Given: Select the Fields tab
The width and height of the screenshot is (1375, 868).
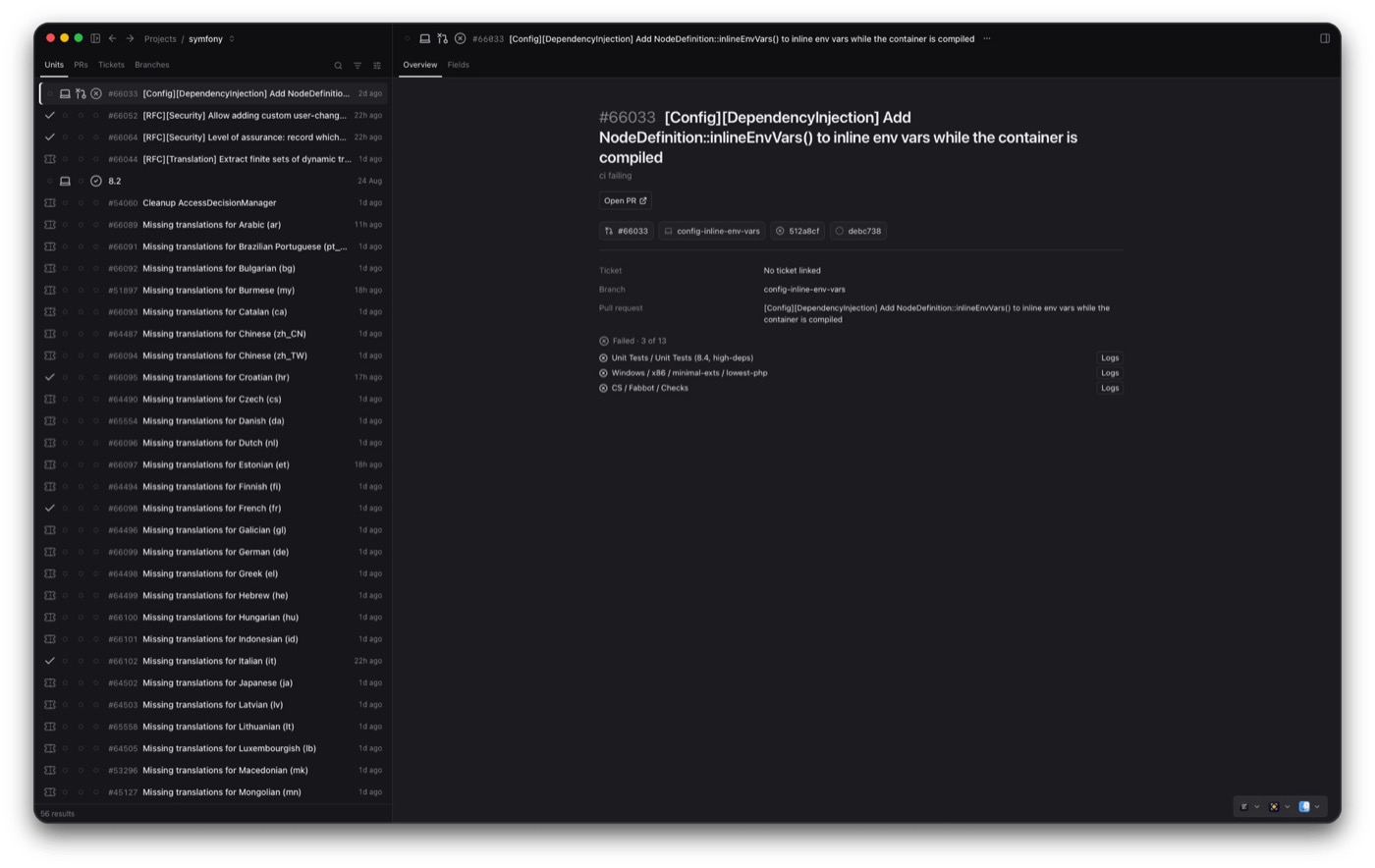Looking at the screenshot, I should click(458, 65).
